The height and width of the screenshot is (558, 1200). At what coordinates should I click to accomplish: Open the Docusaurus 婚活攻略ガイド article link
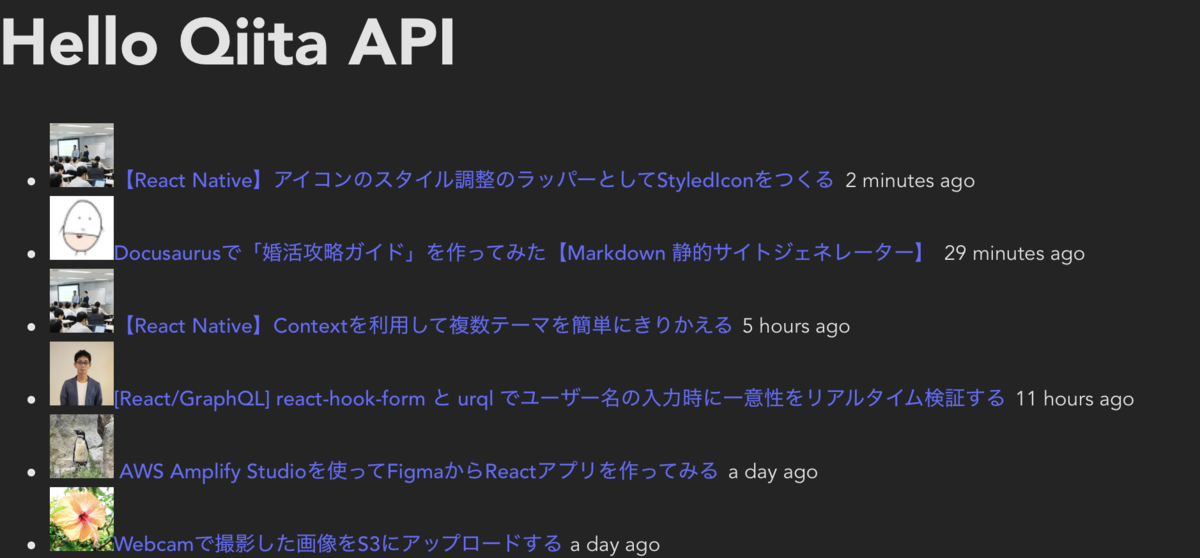[x=522, y=253]
